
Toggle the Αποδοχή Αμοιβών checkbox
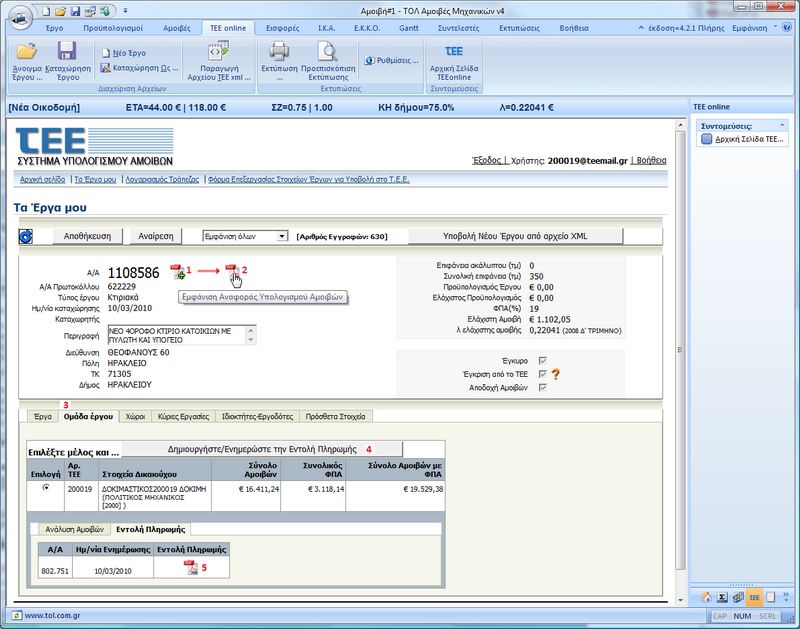coord(542,387)
